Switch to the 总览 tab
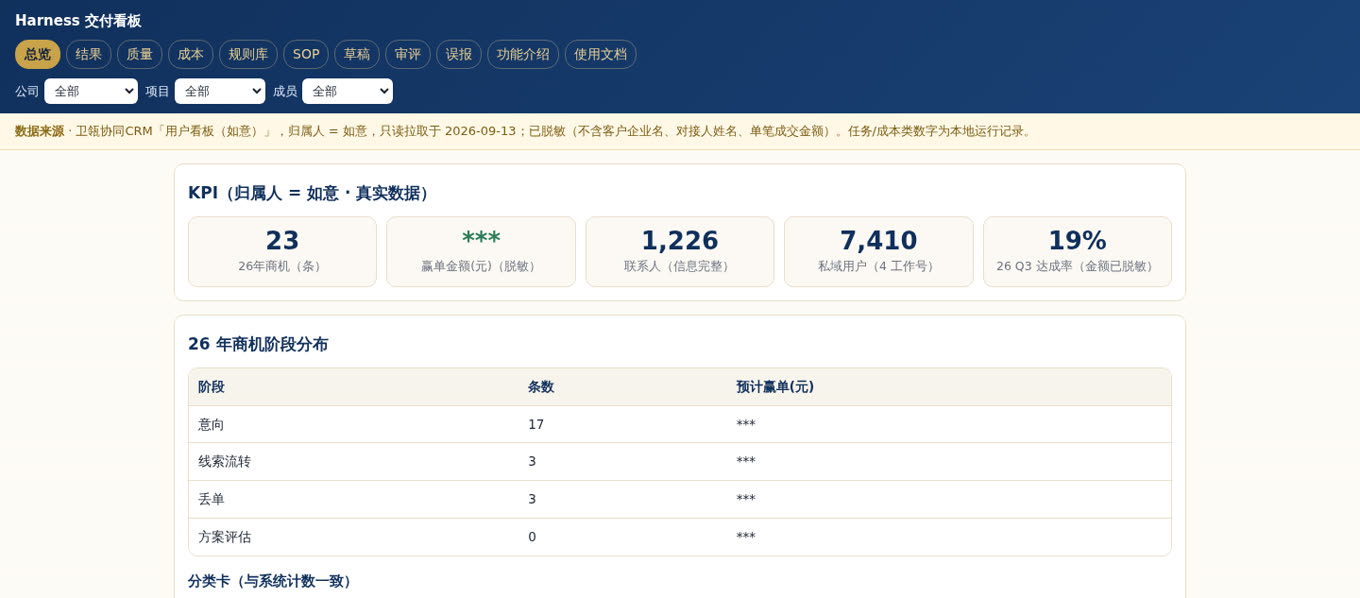 click(38, 54)
